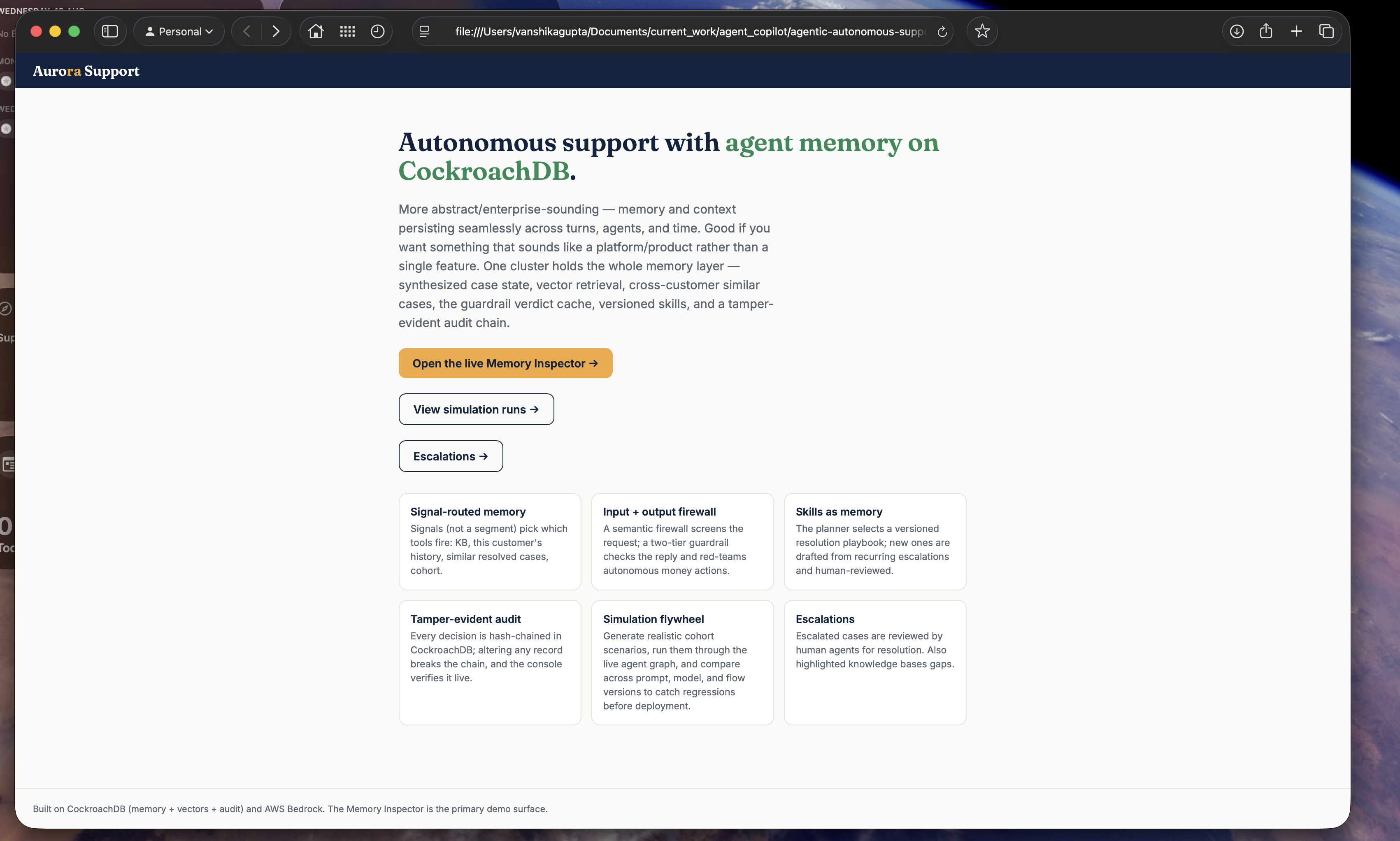Click the 'Built on CockroachDB' footer text
The image size is (1400, 841).
click(290, 809)
